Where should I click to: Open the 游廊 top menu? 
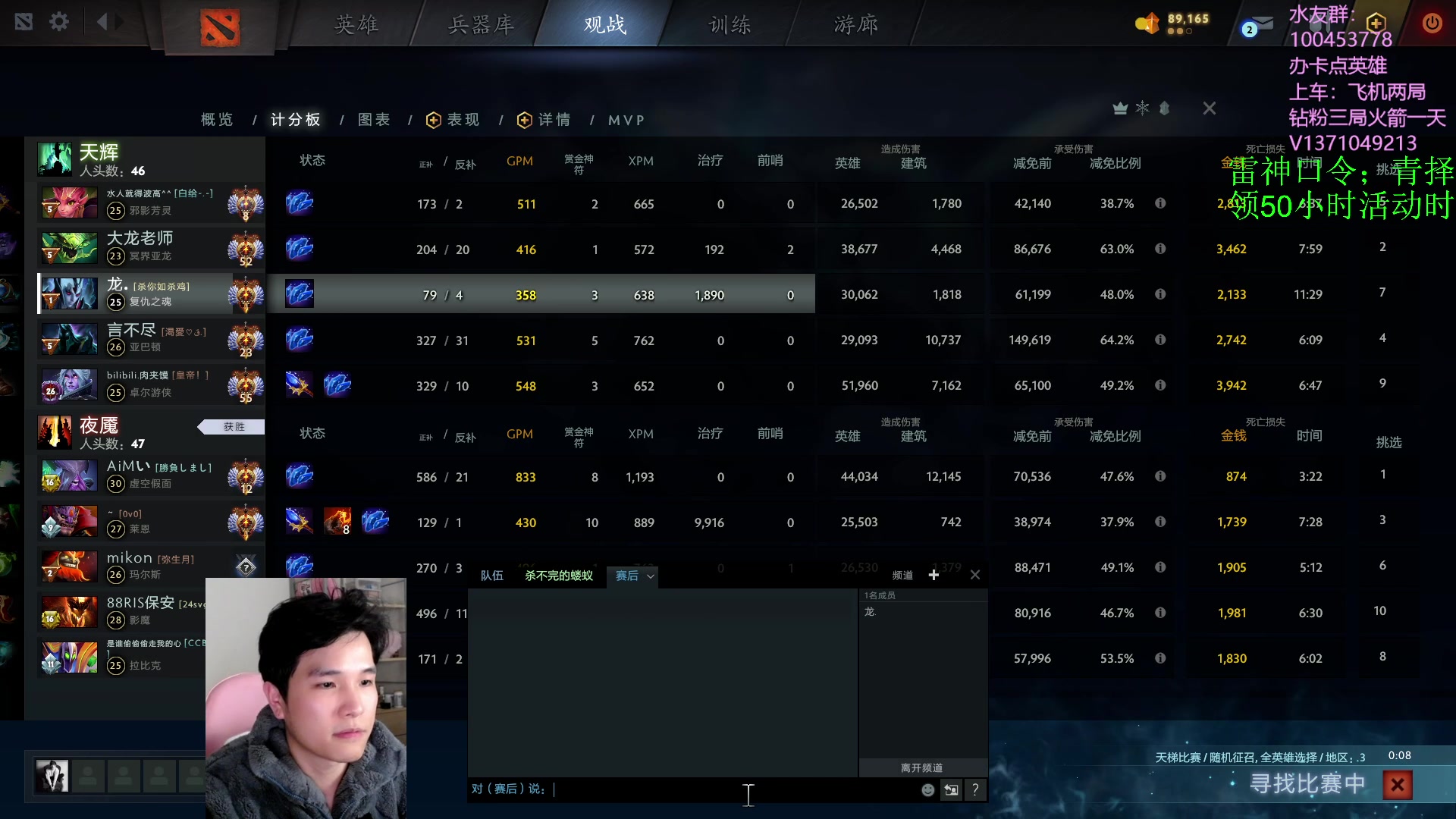coord(855,25)
